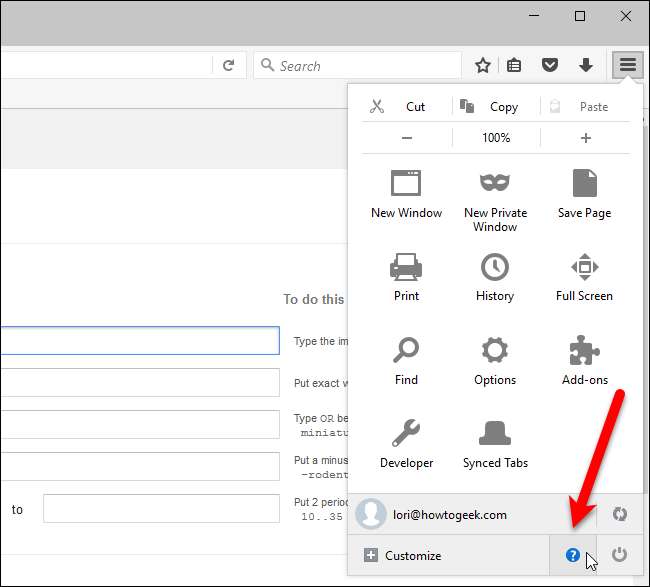Image resolution: width=650 pixels, height=587 pixels.
Task: Open the hamburger menu button
Action: [x=628, y=65]
